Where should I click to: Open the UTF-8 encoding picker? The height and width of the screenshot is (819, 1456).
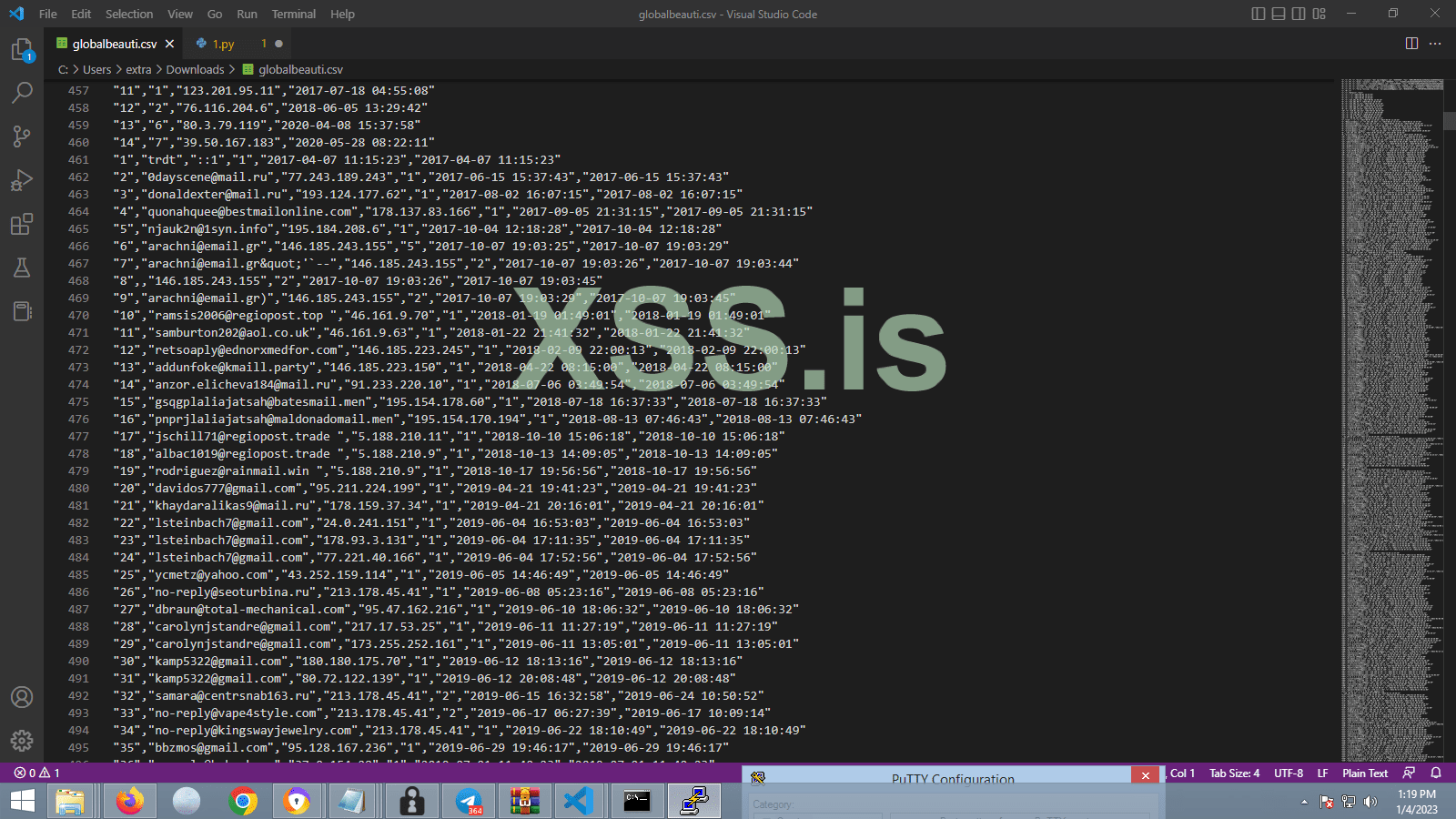pos(1289,773)
